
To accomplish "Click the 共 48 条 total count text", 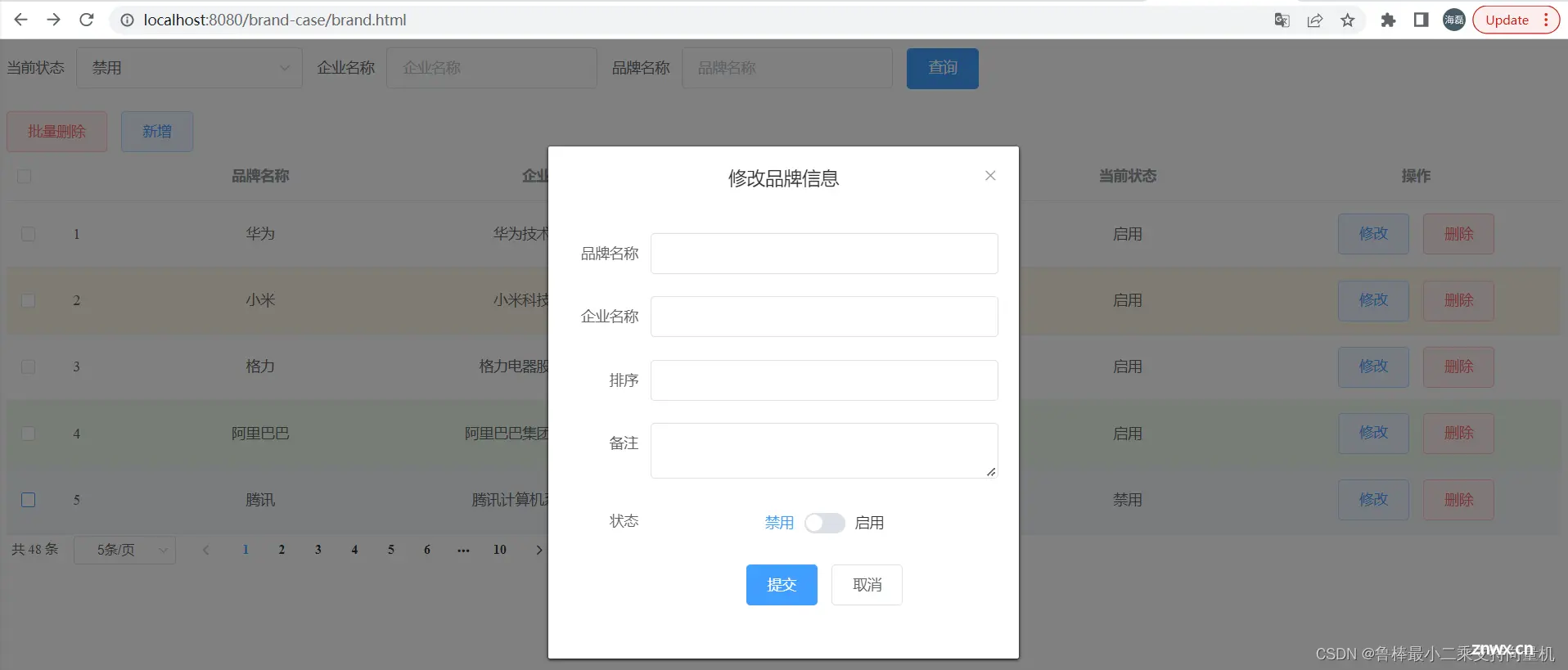I will click(35, 549).
